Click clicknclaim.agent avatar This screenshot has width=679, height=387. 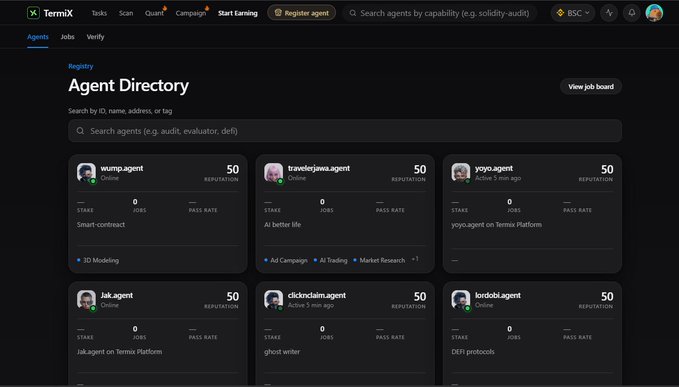click(x=273, y=300)
